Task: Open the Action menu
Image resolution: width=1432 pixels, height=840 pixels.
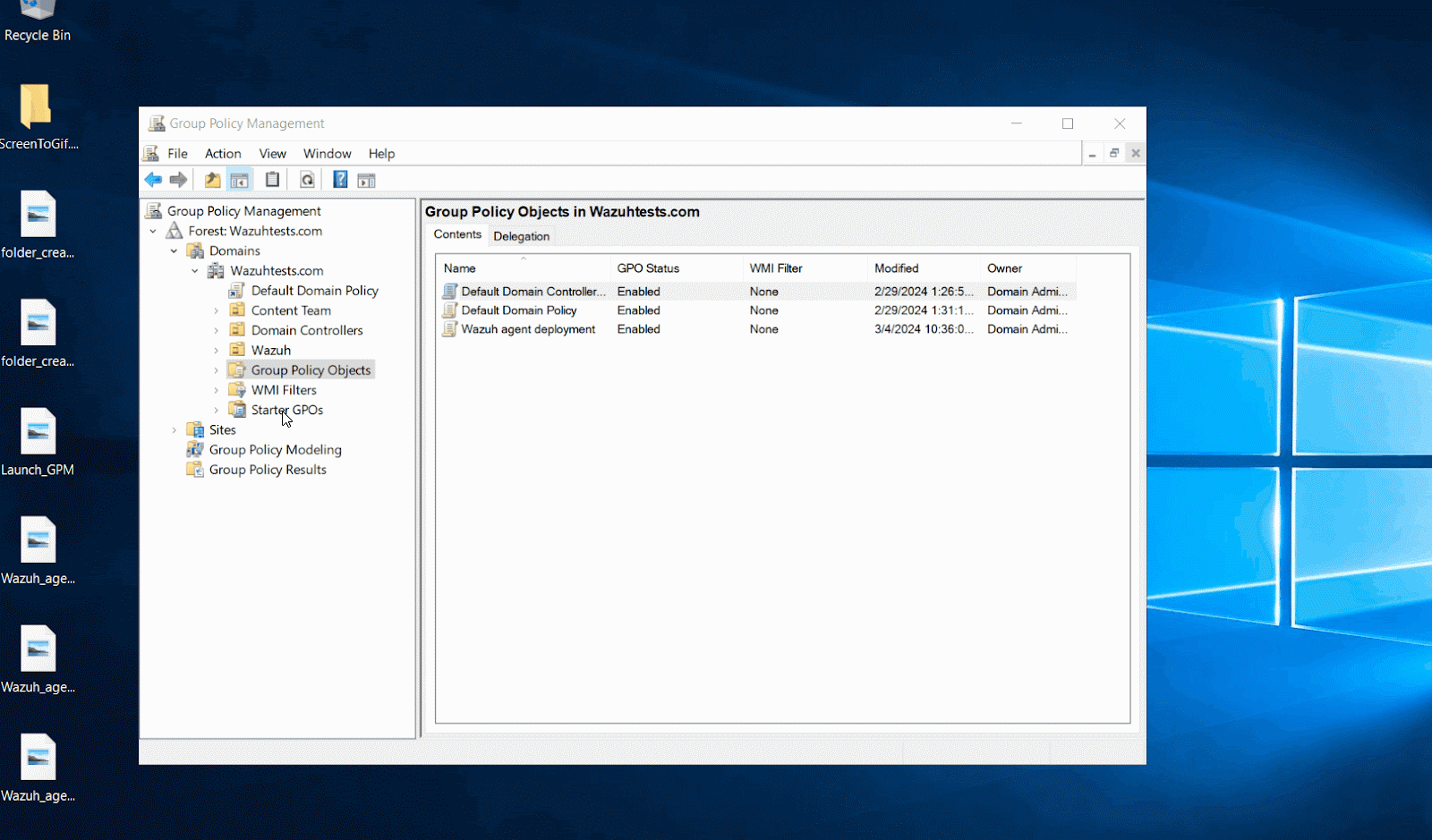Action: click(x=222, y=153)
